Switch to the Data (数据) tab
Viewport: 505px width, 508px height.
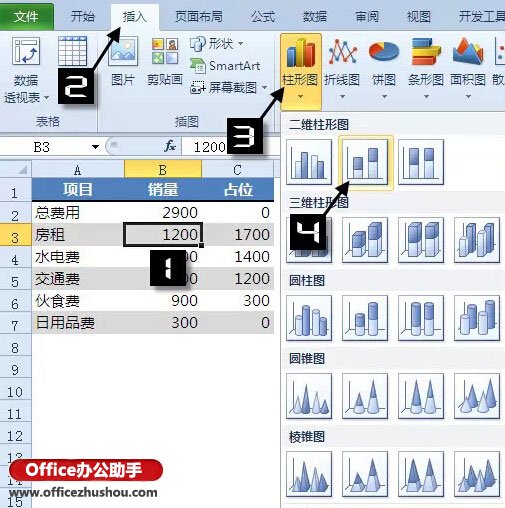[x=315, y=16]
